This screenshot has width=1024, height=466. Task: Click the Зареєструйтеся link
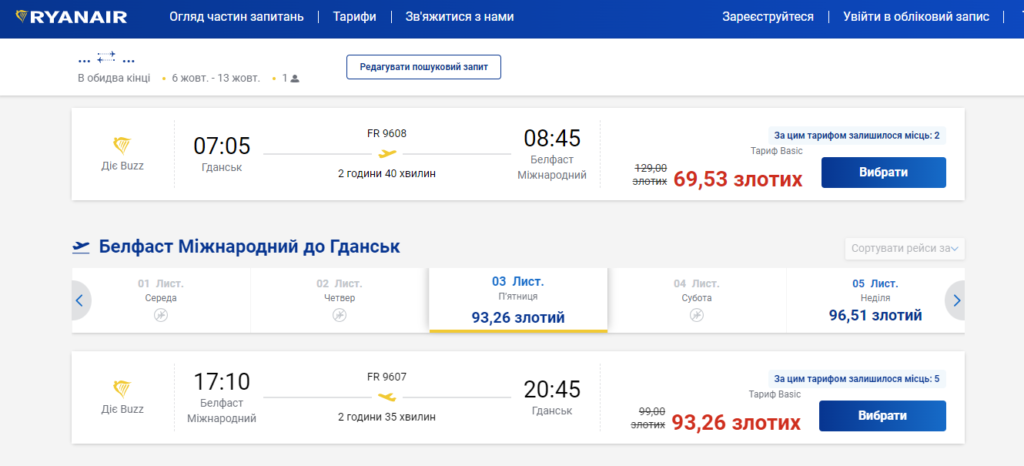point(768,17)
